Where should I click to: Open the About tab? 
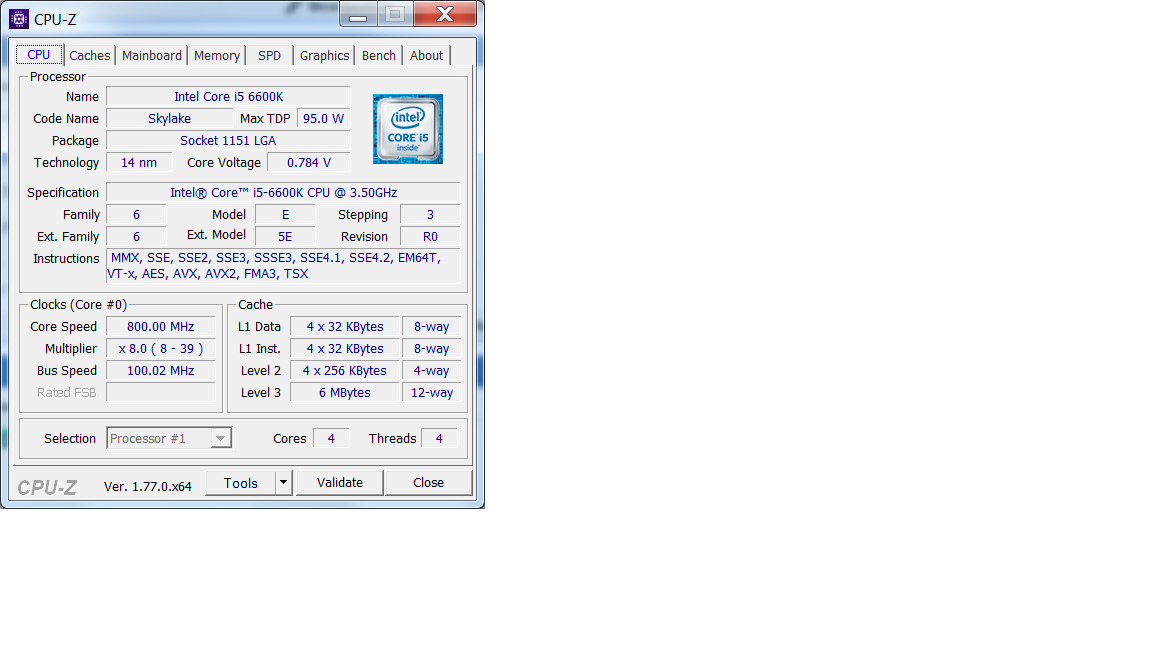point(427,55)
